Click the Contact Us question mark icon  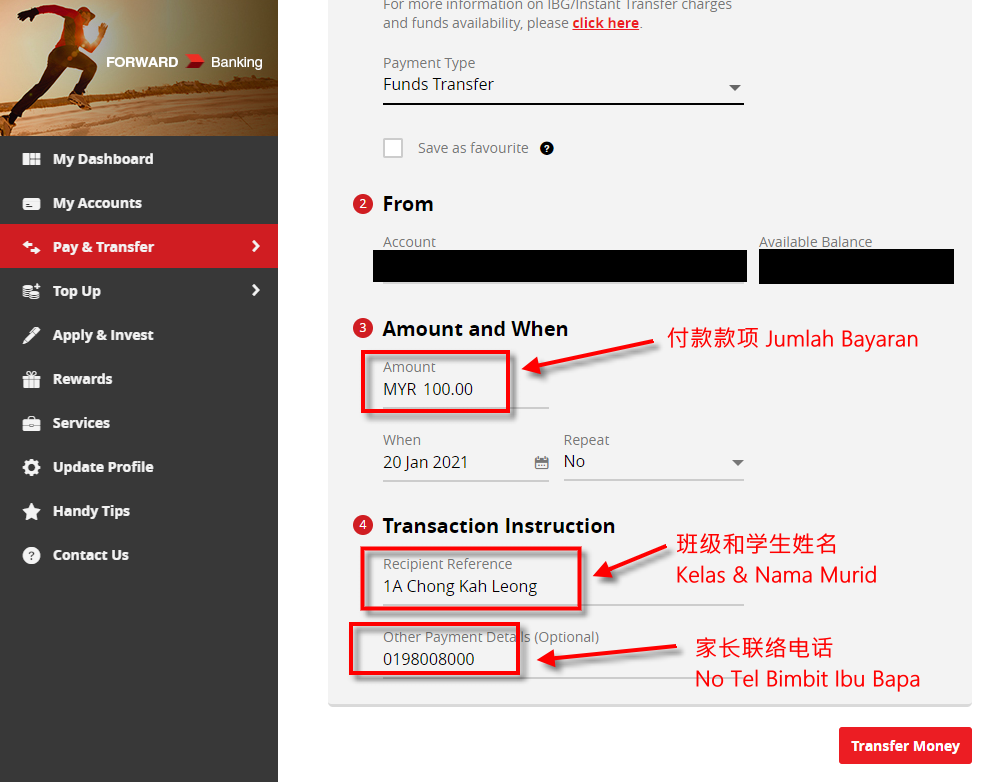coord(32,555)
